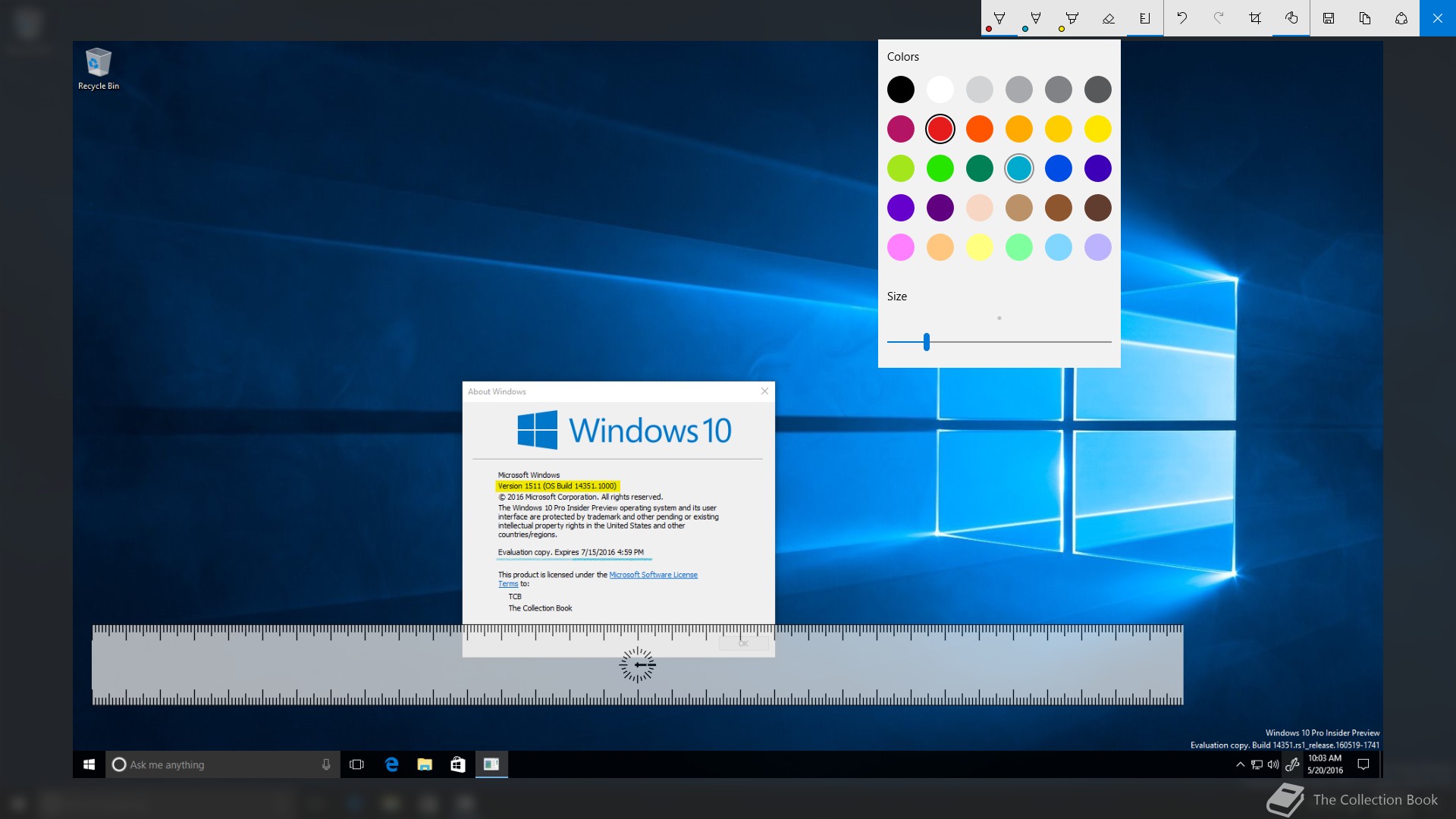Click the network tray icon
The height and width of the screenshot is (819, 1456).
(x=1257, y=764)
